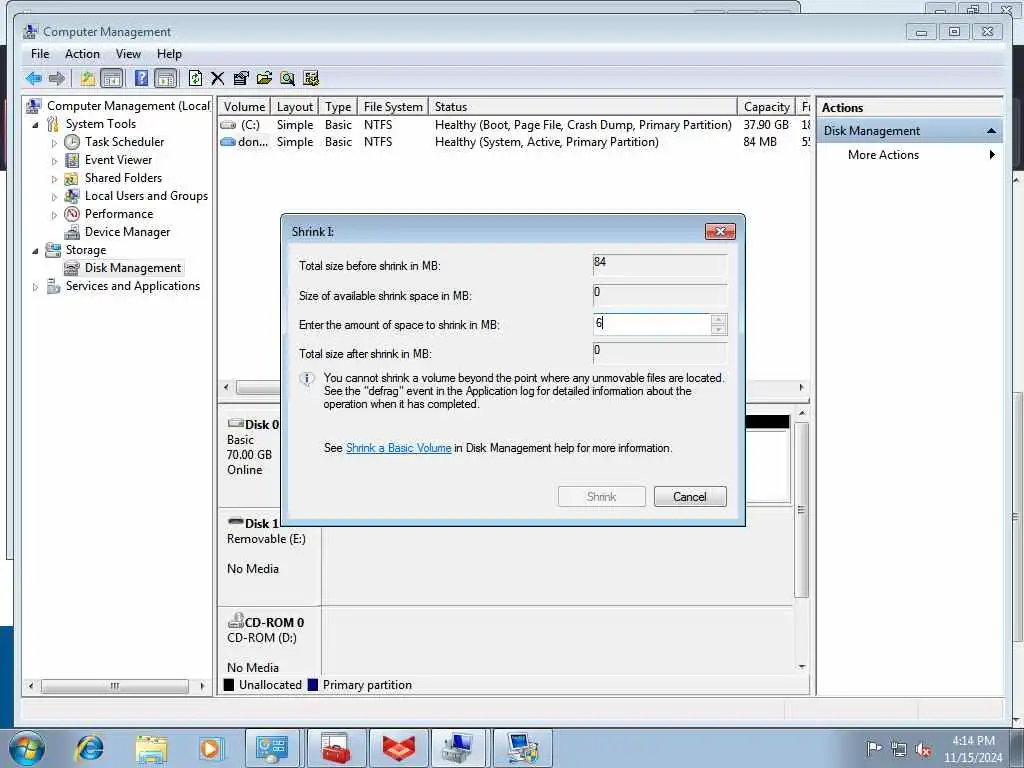Expand the Task Scheduler node
1024x768 pixels.
54,142
